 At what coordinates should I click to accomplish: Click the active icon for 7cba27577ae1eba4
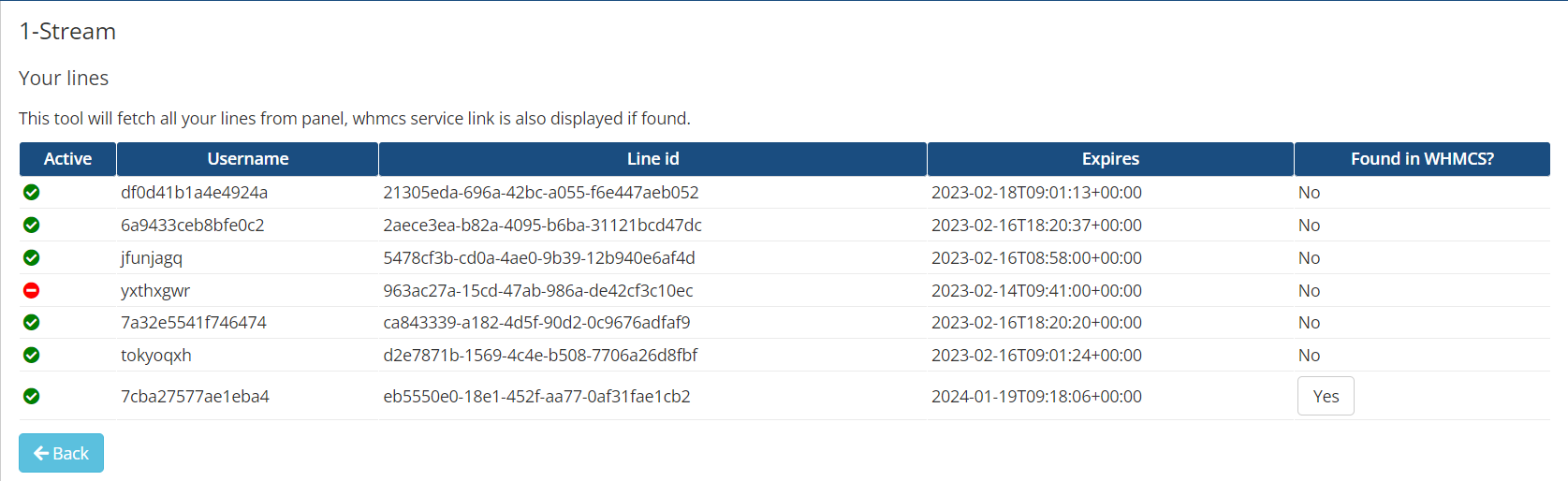(31, 396)
